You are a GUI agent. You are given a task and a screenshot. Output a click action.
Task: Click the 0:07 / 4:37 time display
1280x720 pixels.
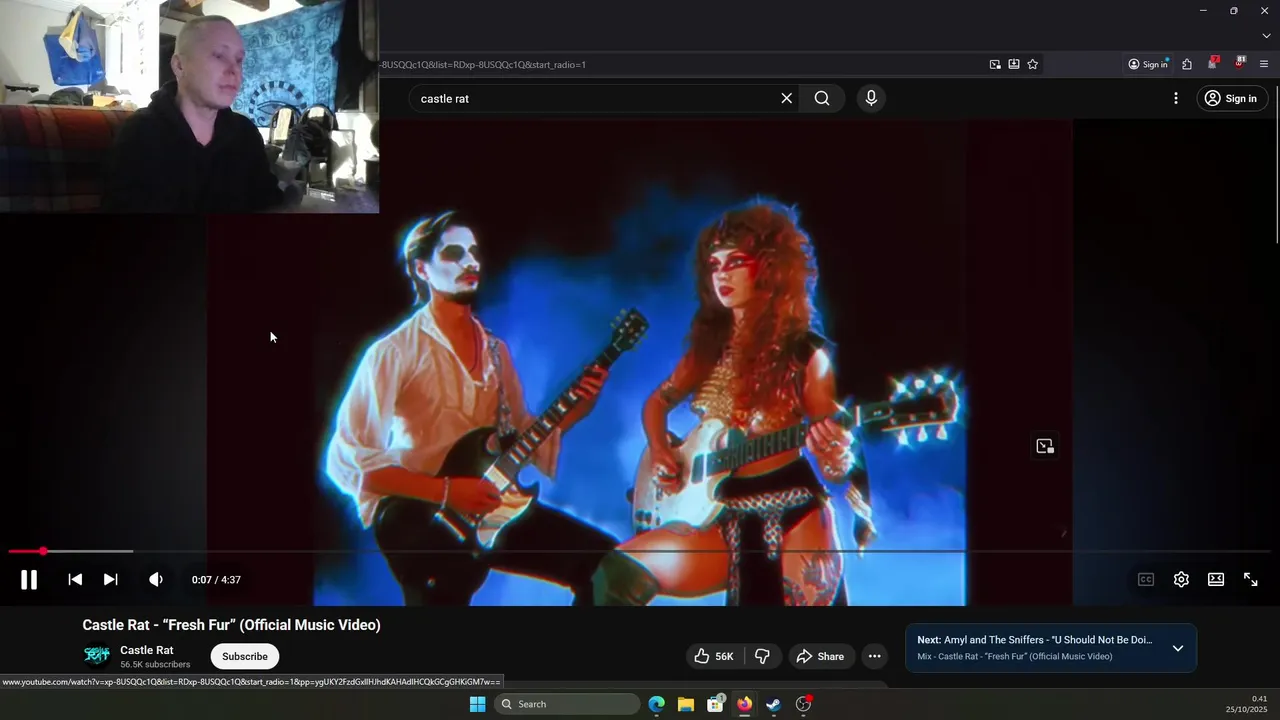pos(216,580)
